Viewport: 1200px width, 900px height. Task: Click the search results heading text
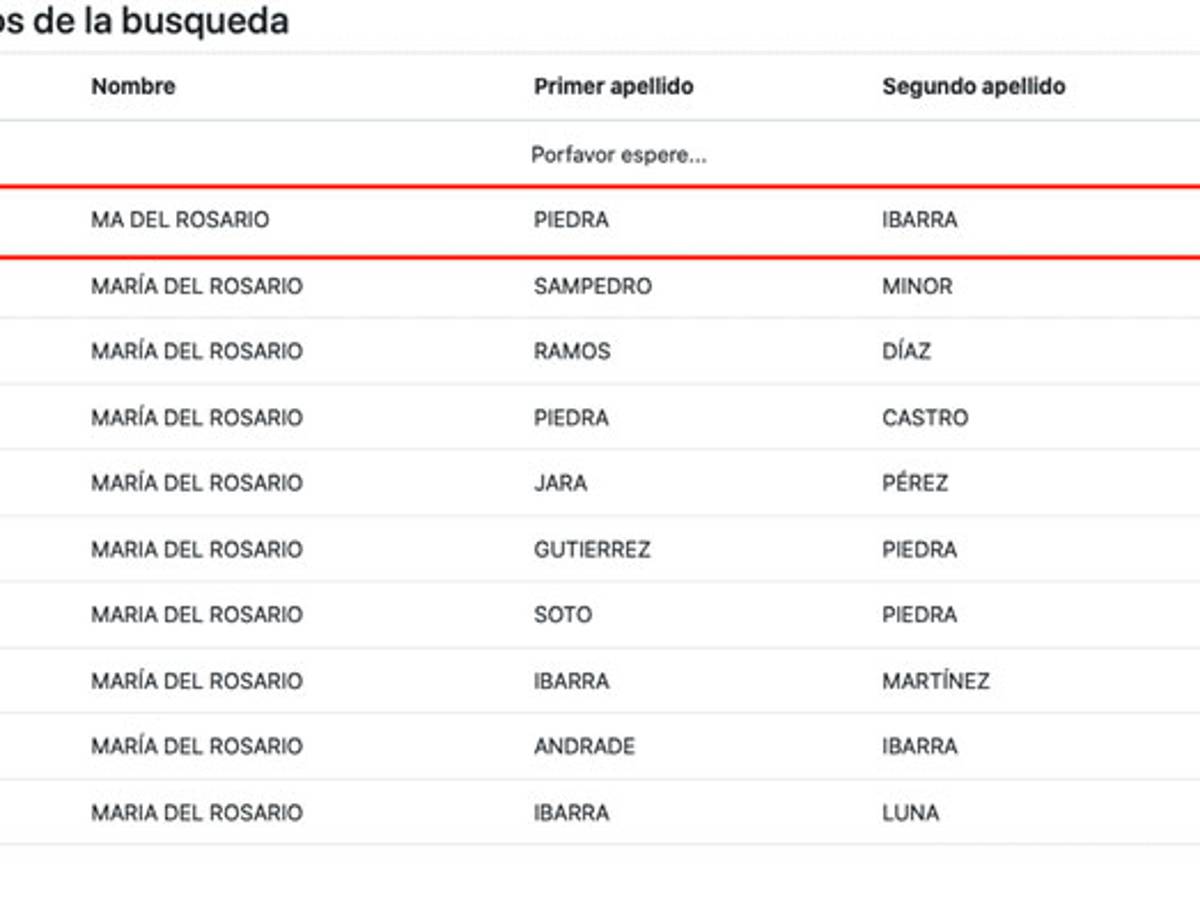tap(145, 20)
